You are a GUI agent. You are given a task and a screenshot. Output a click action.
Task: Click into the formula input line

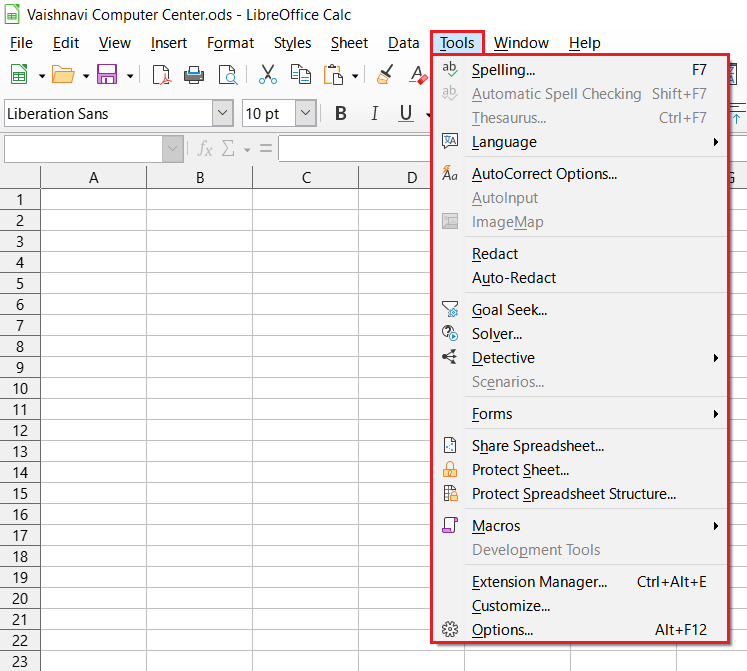[354, 149]
